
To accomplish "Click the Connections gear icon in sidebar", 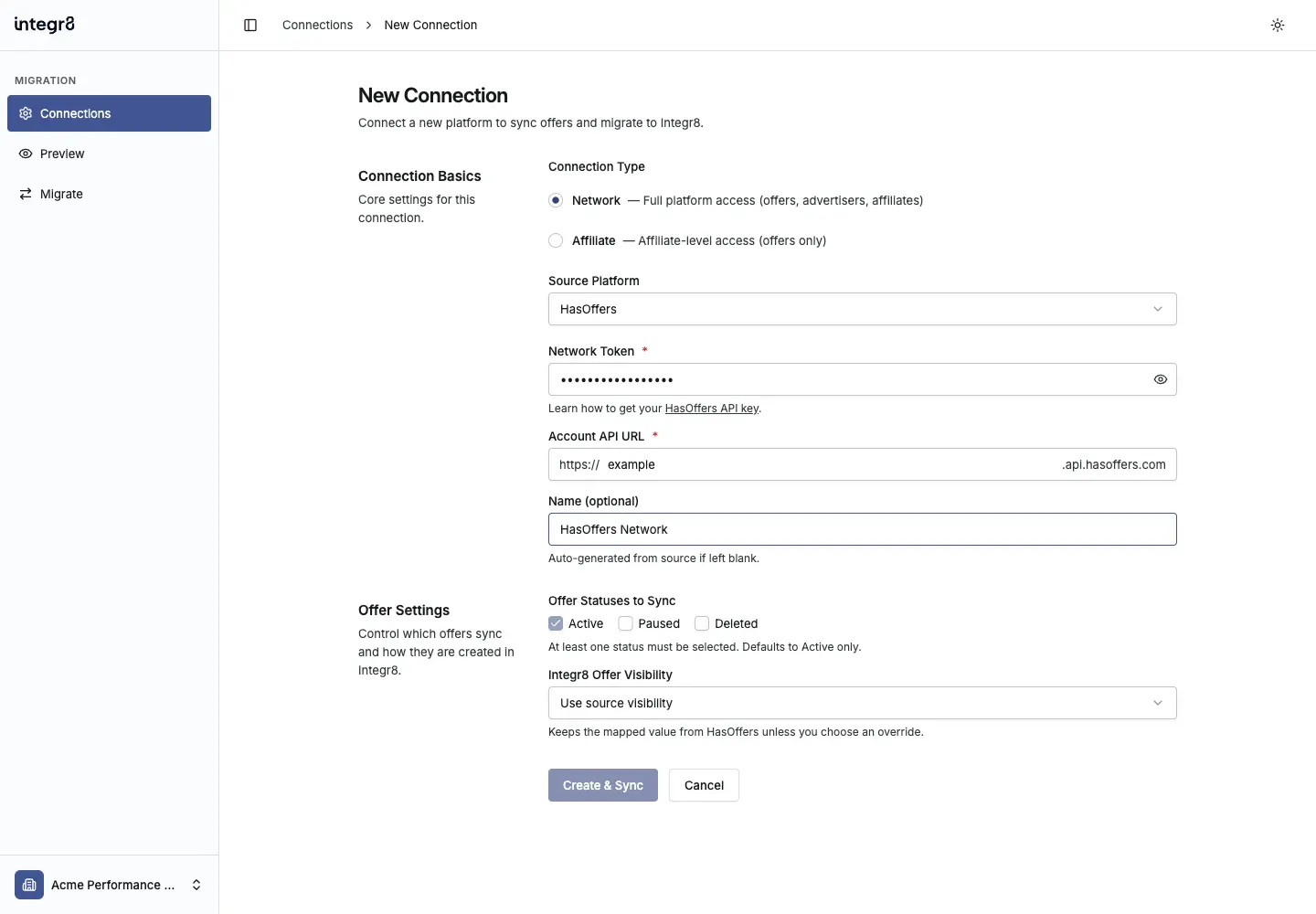I will [x=26, y=113].
